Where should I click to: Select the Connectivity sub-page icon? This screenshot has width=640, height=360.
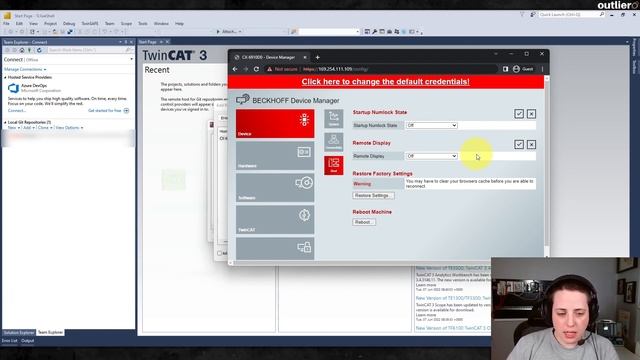(x=334, y=142)
